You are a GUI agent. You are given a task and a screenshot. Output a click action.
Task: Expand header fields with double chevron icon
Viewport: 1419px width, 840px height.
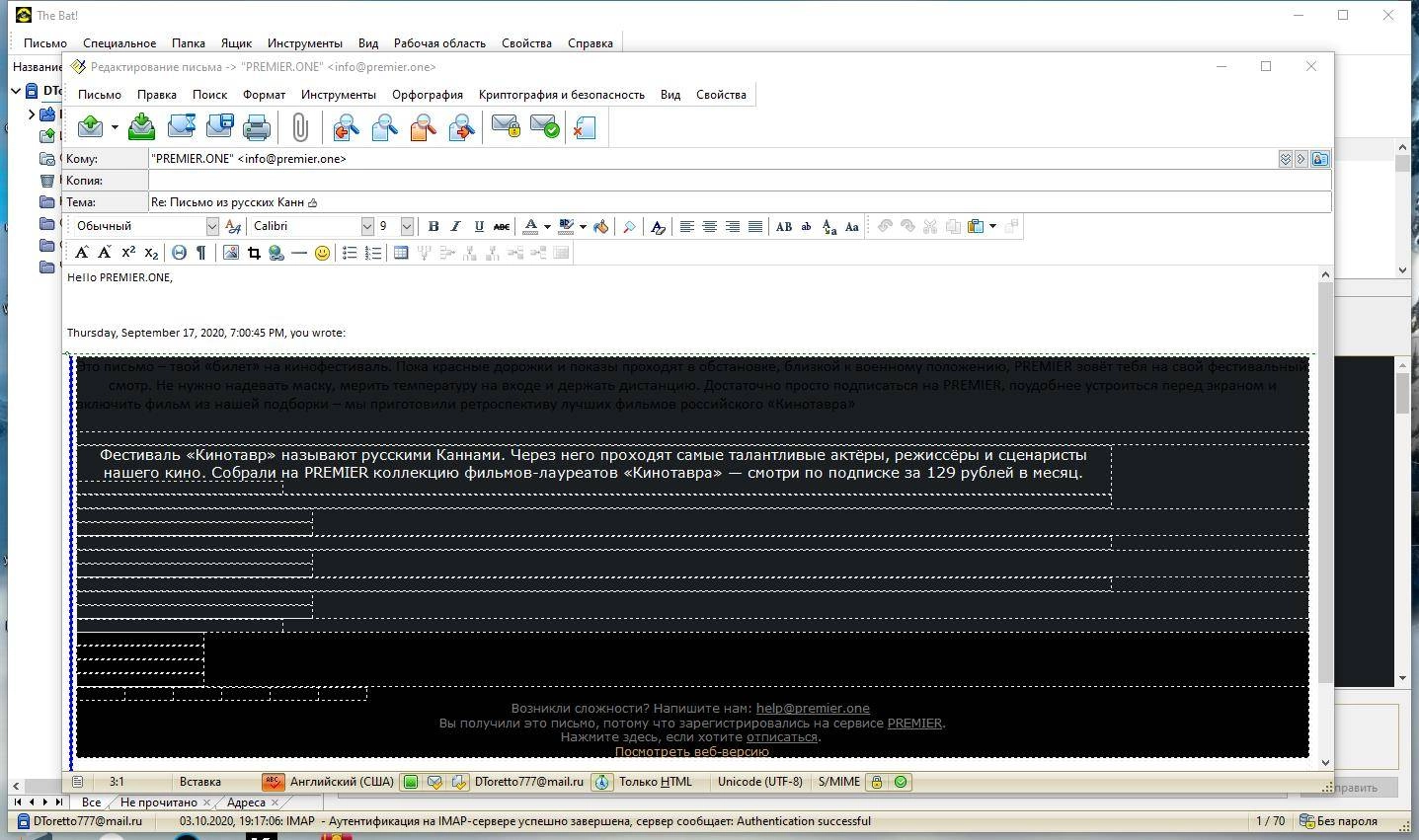(x=1285, y=159)
